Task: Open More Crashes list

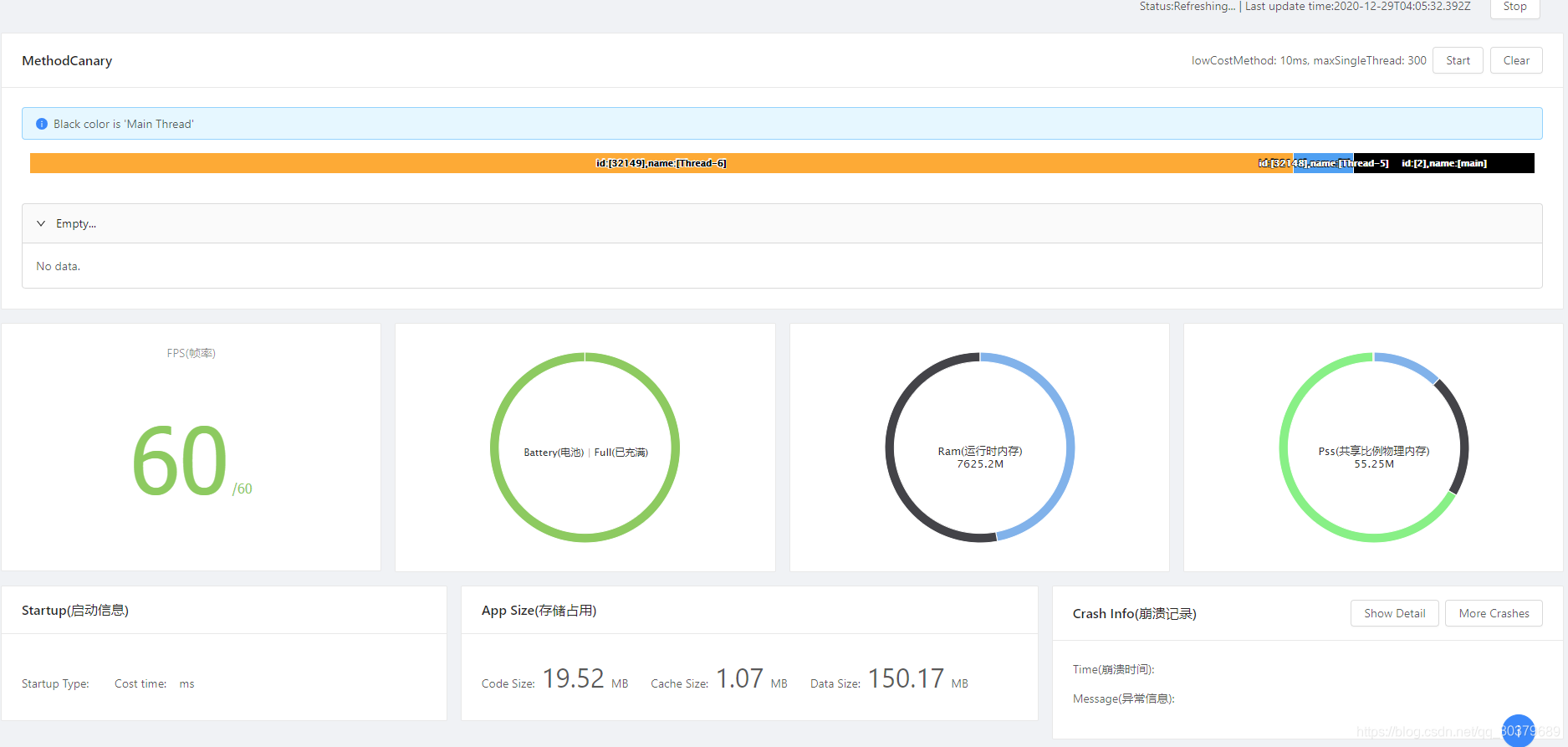Action: 1494,613
